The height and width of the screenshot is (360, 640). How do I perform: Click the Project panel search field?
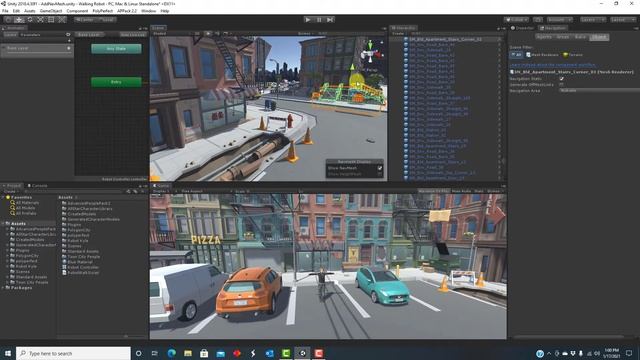[73, 191]
